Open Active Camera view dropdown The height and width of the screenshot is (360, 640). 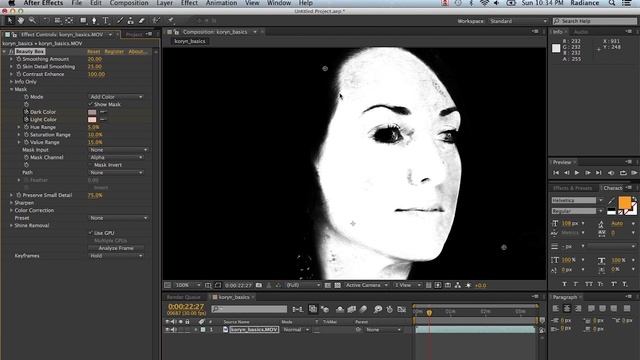point(366,285)
